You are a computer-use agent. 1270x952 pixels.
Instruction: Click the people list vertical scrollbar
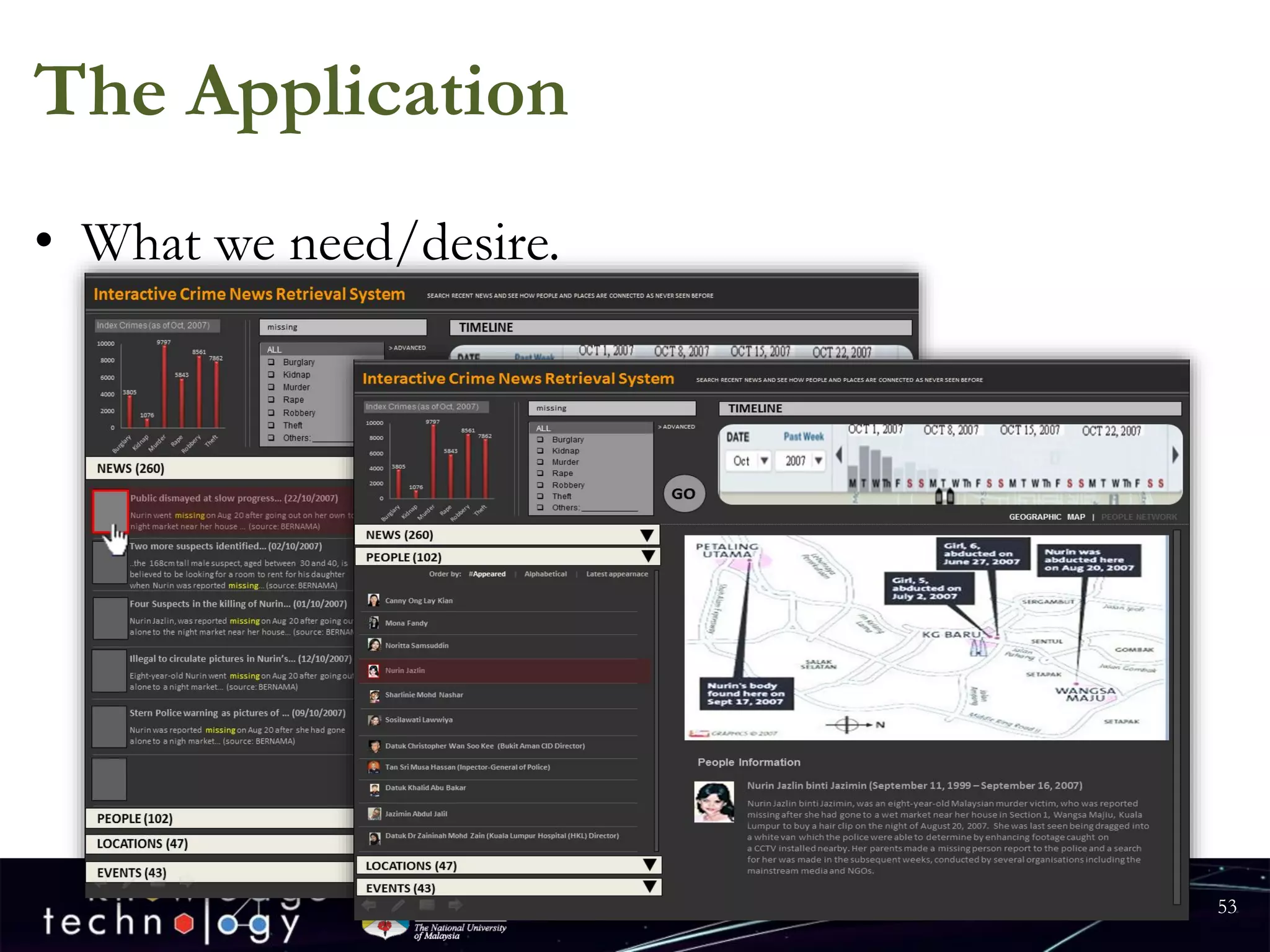[x=657, y=710]
